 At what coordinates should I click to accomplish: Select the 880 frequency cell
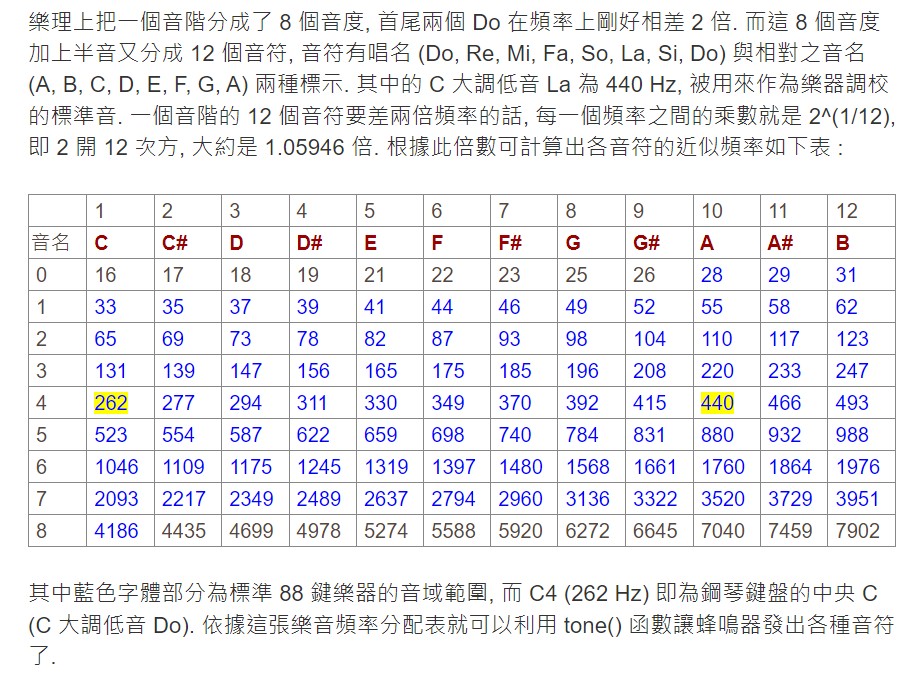point(717,435)
